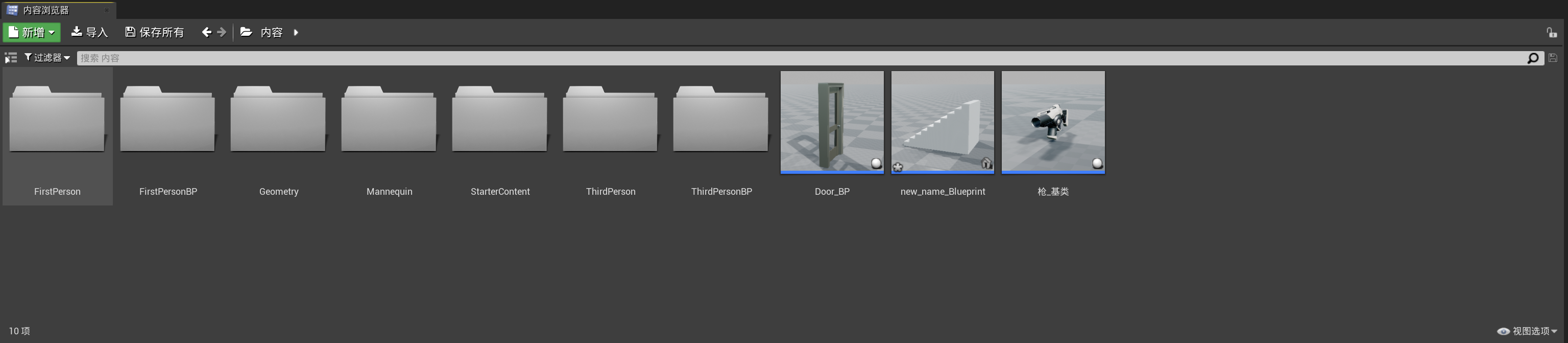Open the 视图选项 view options dropdown
The height and width of the screenshot is (343, 1568).
pyautogui.click(x=1527, y=331)
